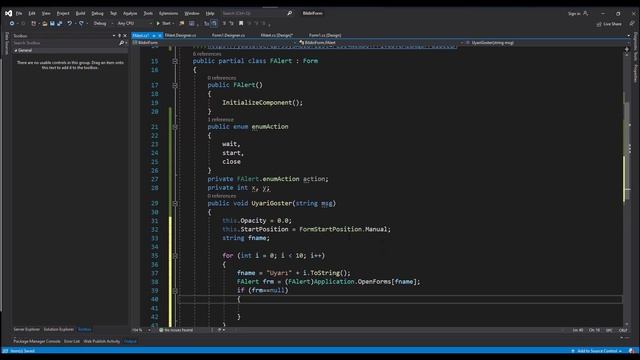The height and width of the screenshot is (360, 640).
Task: Click the Redo toolbar icon
Action: 81,24
